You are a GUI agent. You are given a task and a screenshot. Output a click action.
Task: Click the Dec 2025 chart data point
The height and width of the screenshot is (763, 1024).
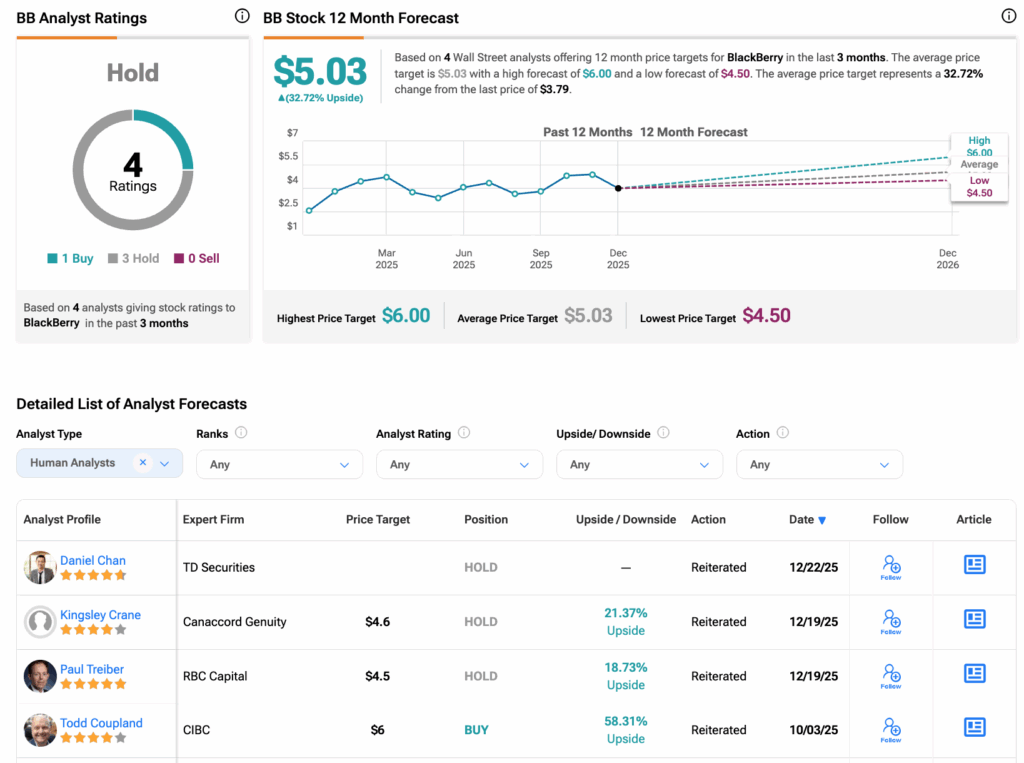point(618,188)
